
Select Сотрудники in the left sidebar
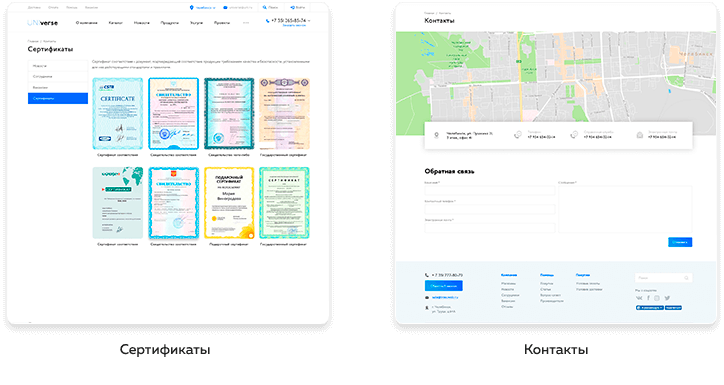point(58,77)
